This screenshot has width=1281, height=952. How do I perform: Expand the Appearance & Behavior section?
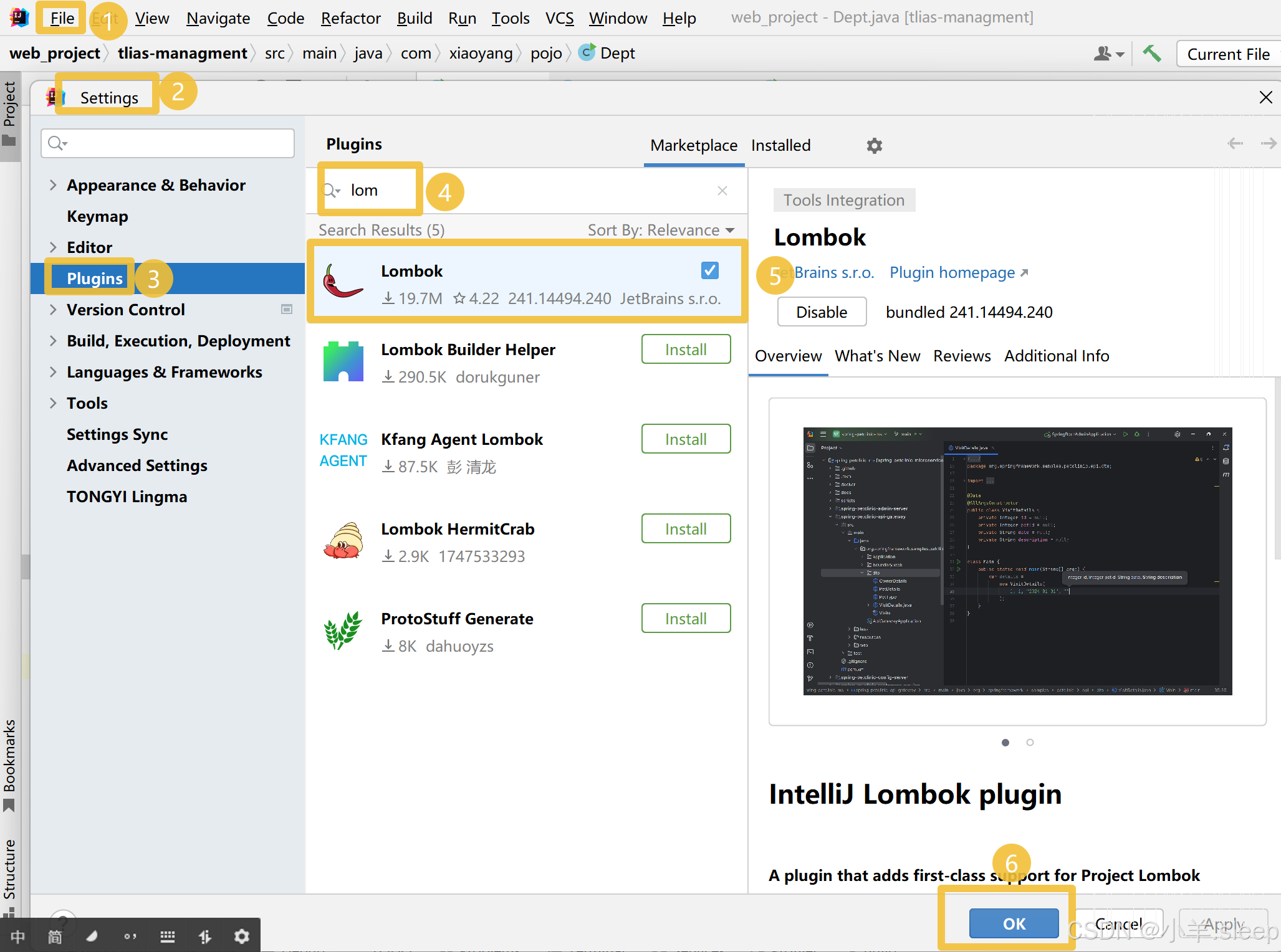(53, 185)
